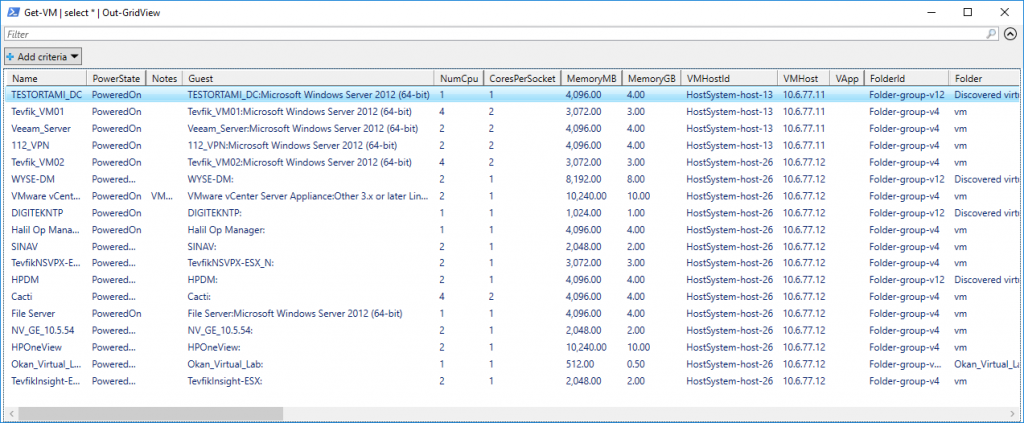Select the TevfikNSVPX-E... name cell
The width and height of the screenshot is (1024, 423).
tap(46, 263)
